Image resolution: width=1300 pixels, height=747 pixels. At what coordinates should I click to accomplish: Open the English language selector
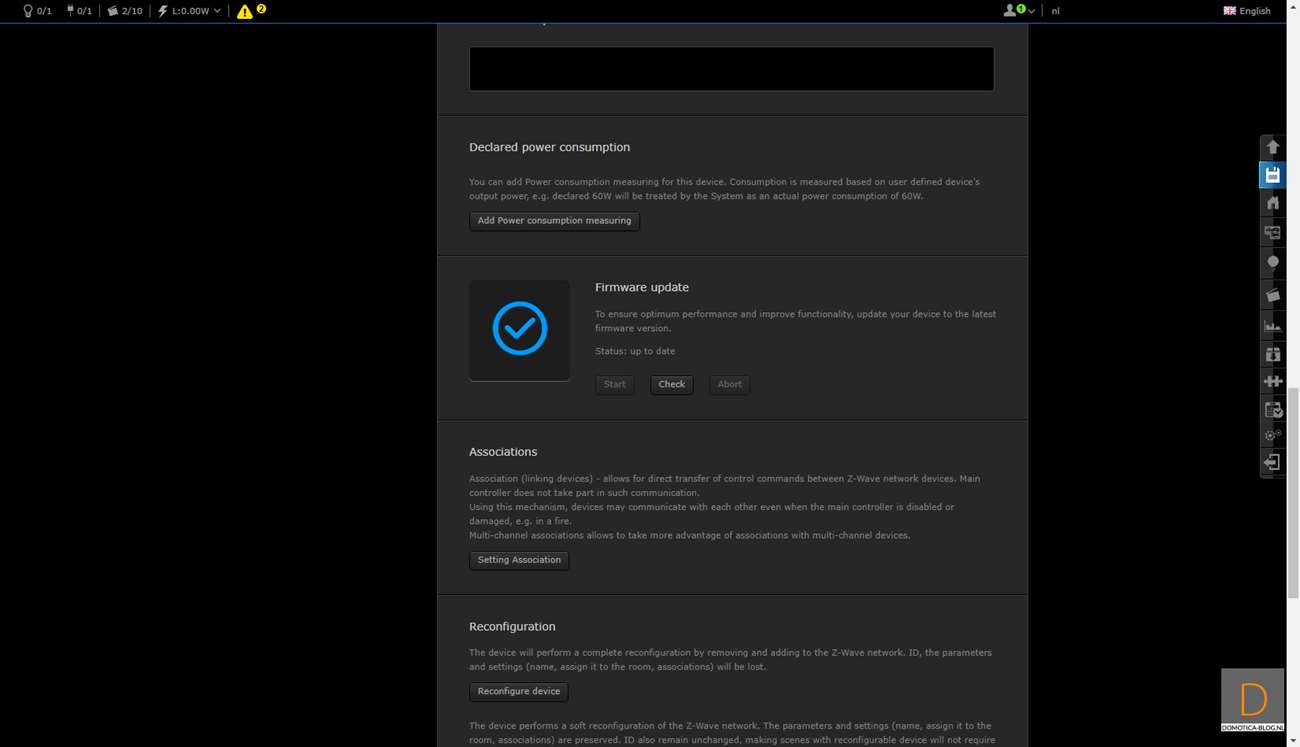point(1246,11)
